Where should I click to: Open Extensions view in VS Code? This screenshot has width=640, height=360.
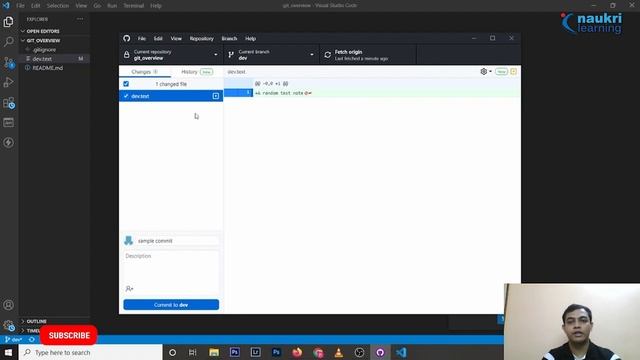pos(9,103)
